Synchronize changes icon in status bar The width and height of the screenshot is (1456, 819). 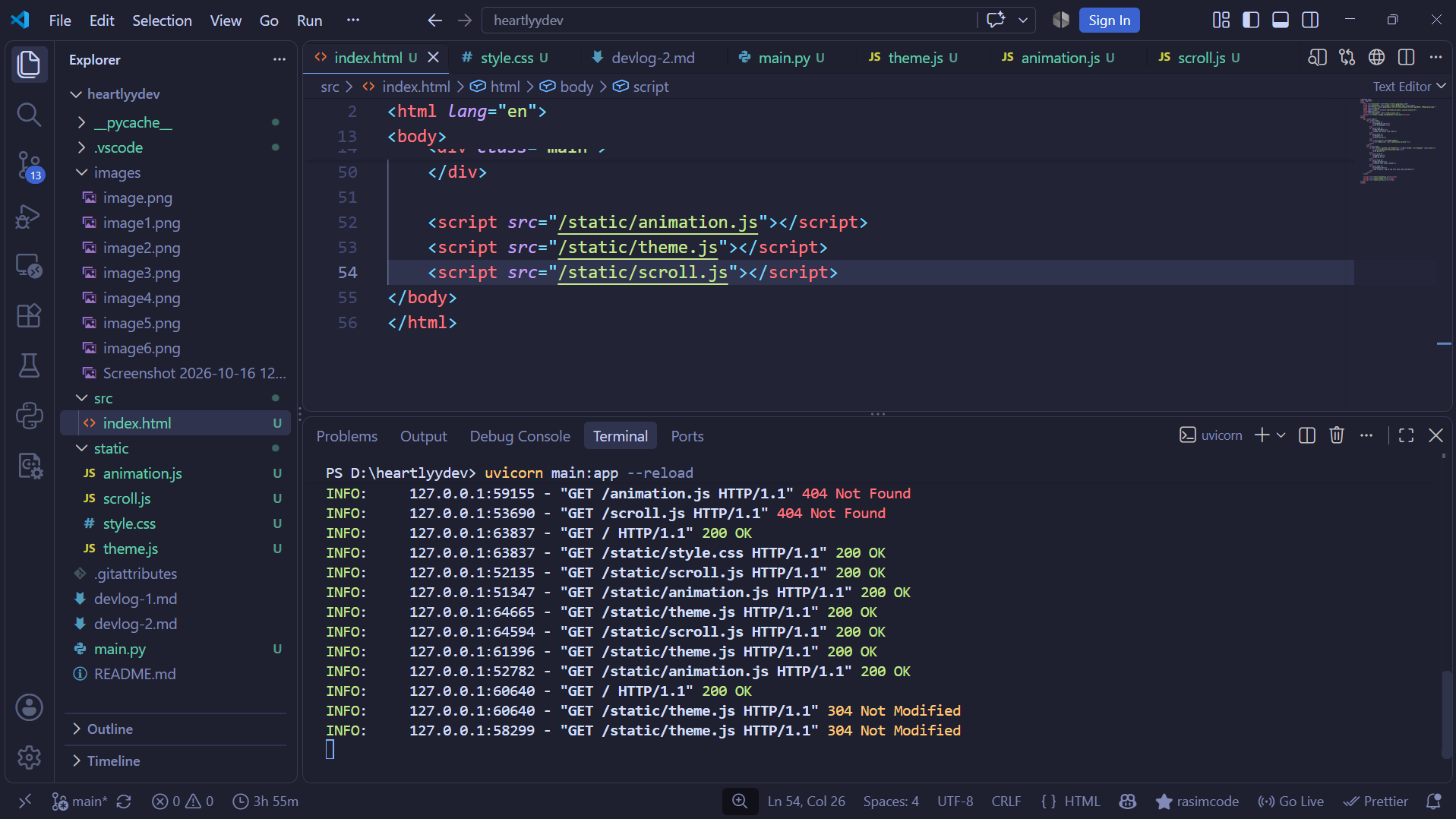[124, 801]
